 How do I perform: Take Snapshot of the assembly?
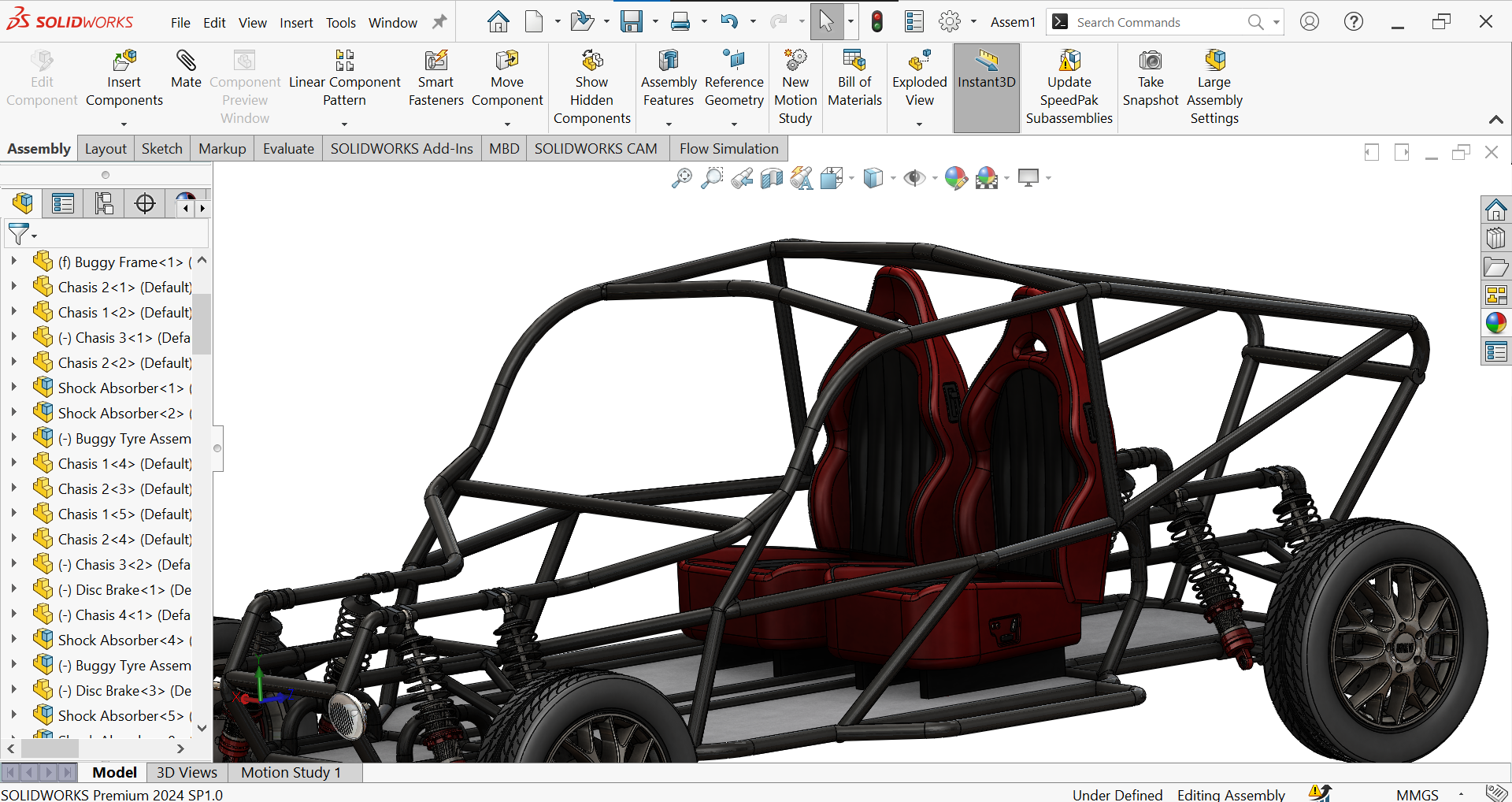(x=1151, y=79)
